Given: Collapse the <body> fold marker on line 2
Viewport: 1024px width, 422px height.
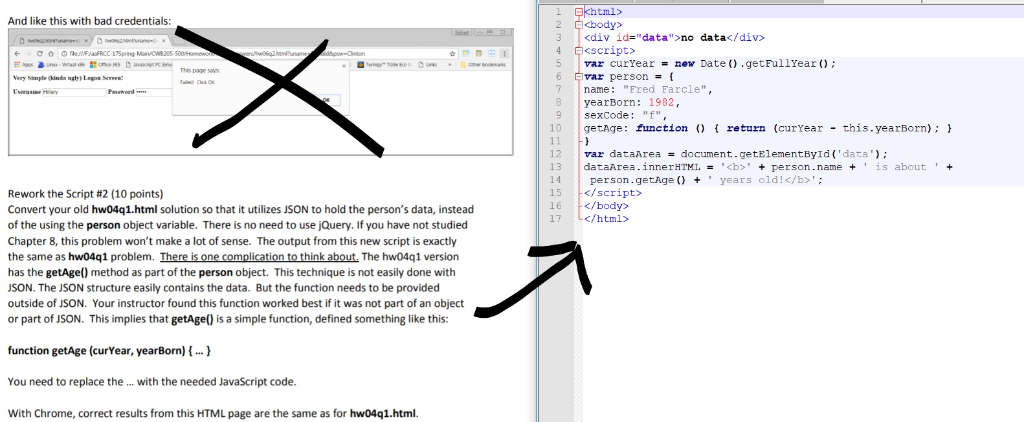Looking at the screenshot, I should pos(579,25).
